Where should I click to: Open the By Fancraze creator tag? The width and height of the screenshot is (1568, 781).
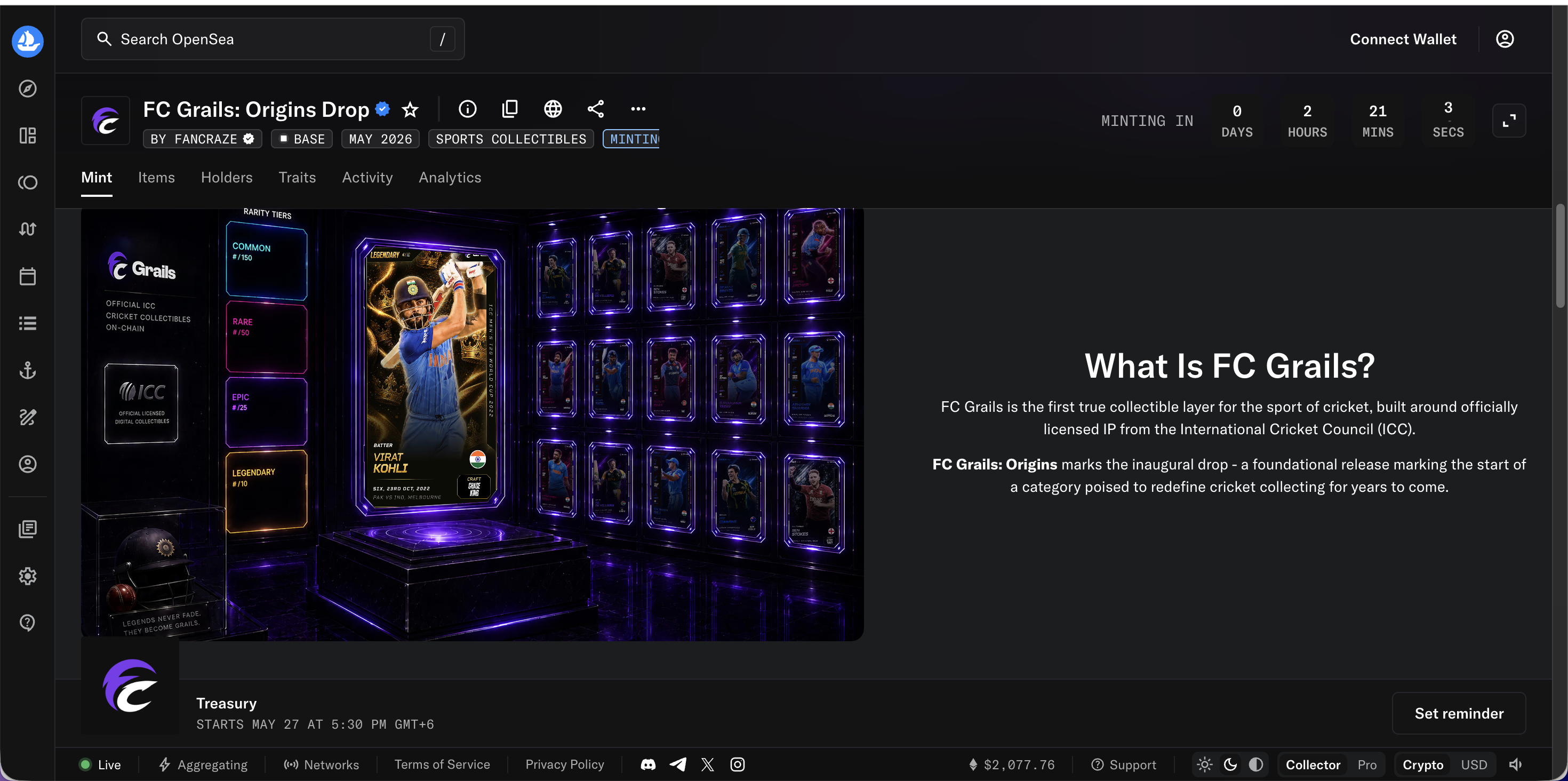coord(203,139)
